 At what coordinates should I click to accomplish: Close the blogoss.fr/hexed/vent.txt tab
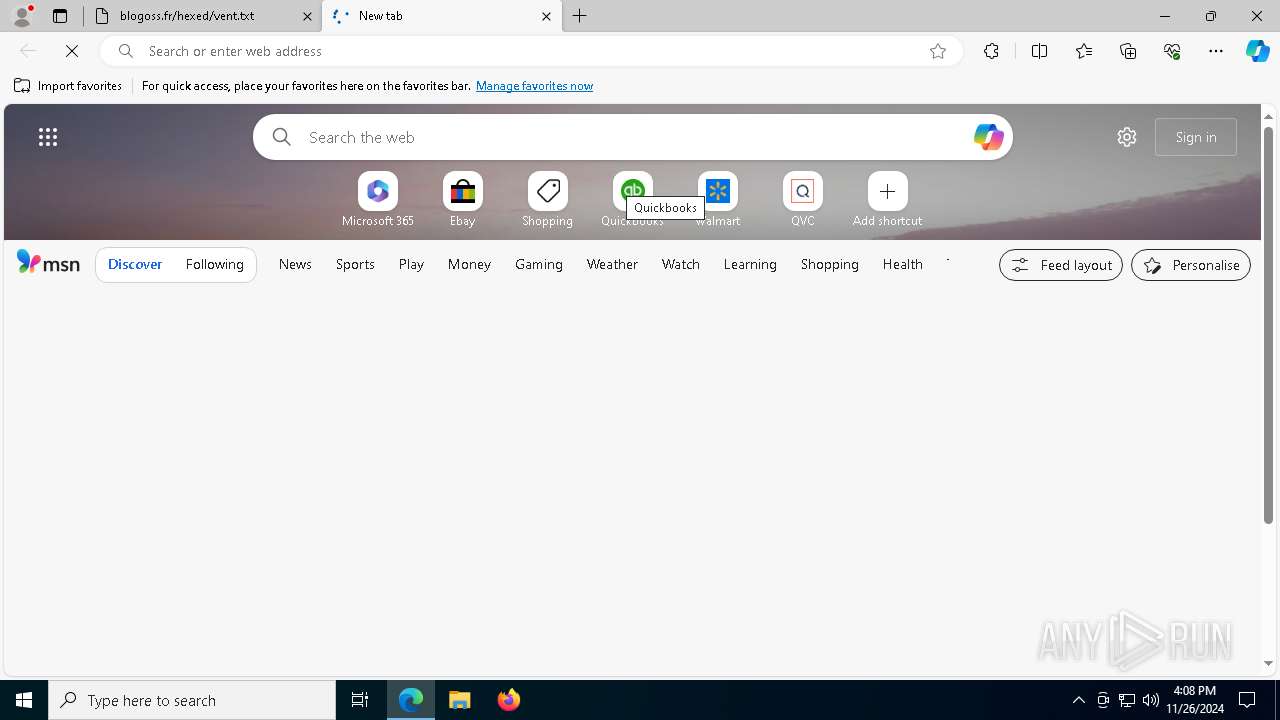307,16
